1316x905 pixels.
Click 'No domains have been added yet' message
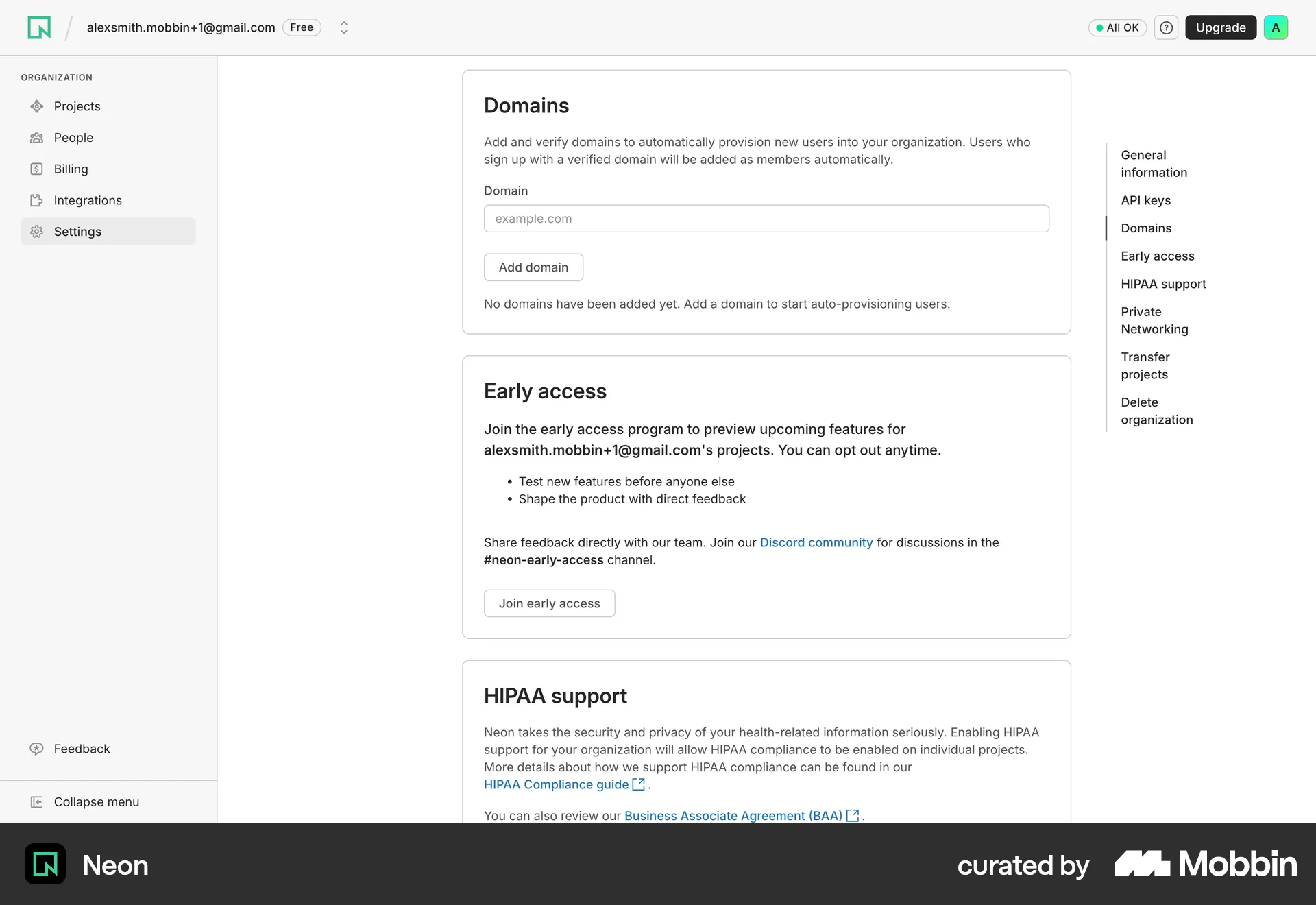tap(716, 304)
